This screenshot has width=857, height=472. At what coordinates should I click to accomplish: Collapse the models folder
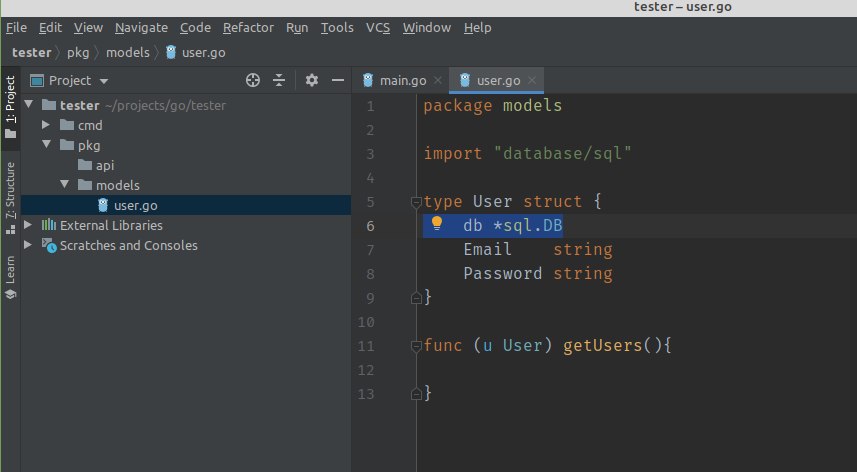tap(64, 185)
